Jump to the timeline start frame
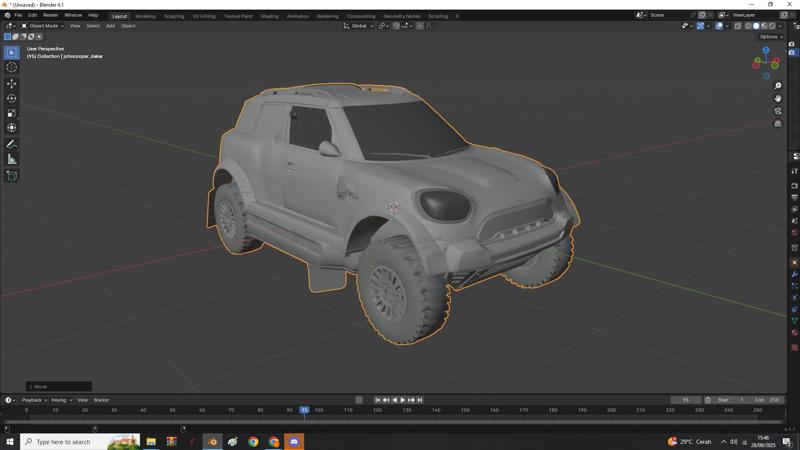 tap(378, 400)
